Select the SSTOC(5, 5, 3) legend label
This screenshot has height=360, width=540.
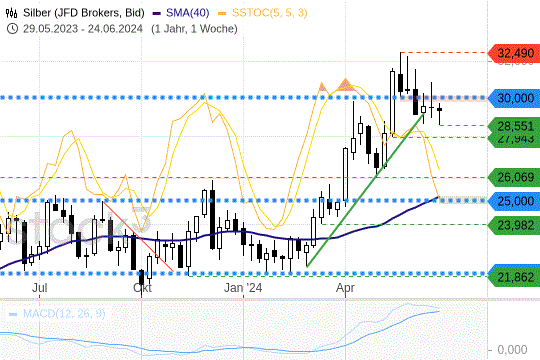point(270,13)
